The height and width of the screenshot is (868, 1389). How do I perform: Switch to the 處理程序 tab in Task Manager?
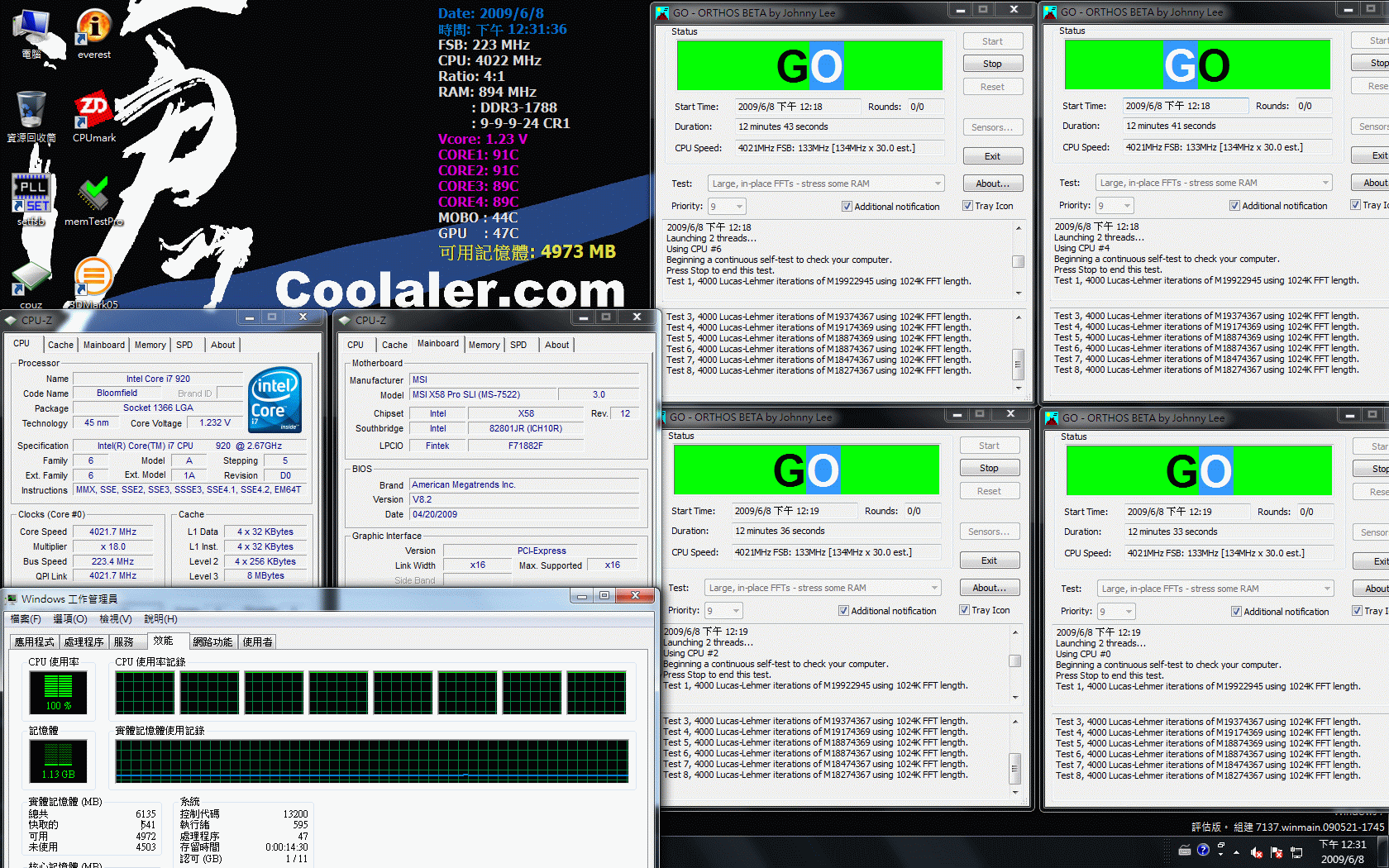84,641
